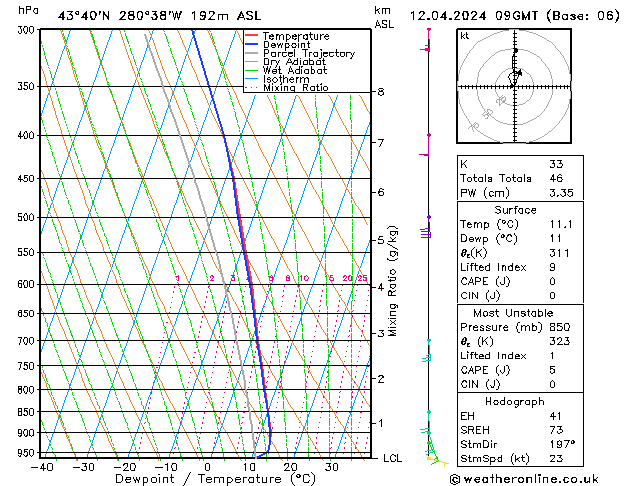Click the surface Temp value 11.1
Screen dimensions: 629x486
coord(561,224)
